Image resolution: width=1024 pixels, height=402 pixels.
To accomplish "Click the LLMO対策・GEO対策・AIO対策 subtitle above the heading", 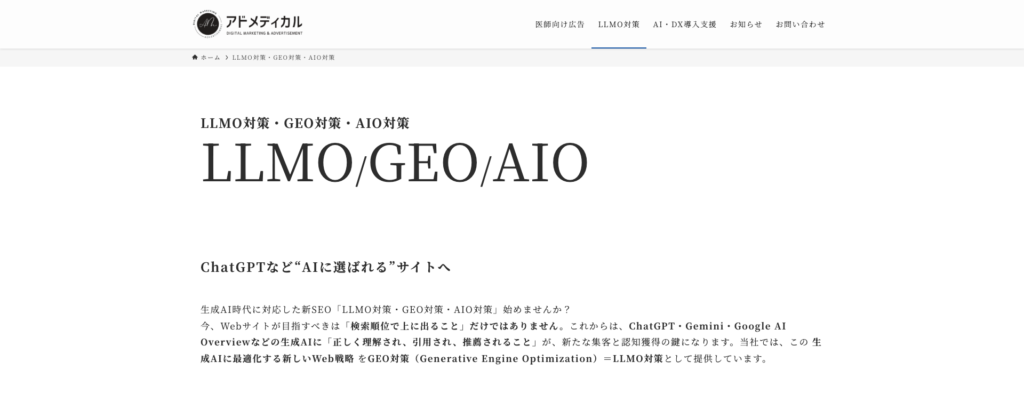I will pos(305,123).
